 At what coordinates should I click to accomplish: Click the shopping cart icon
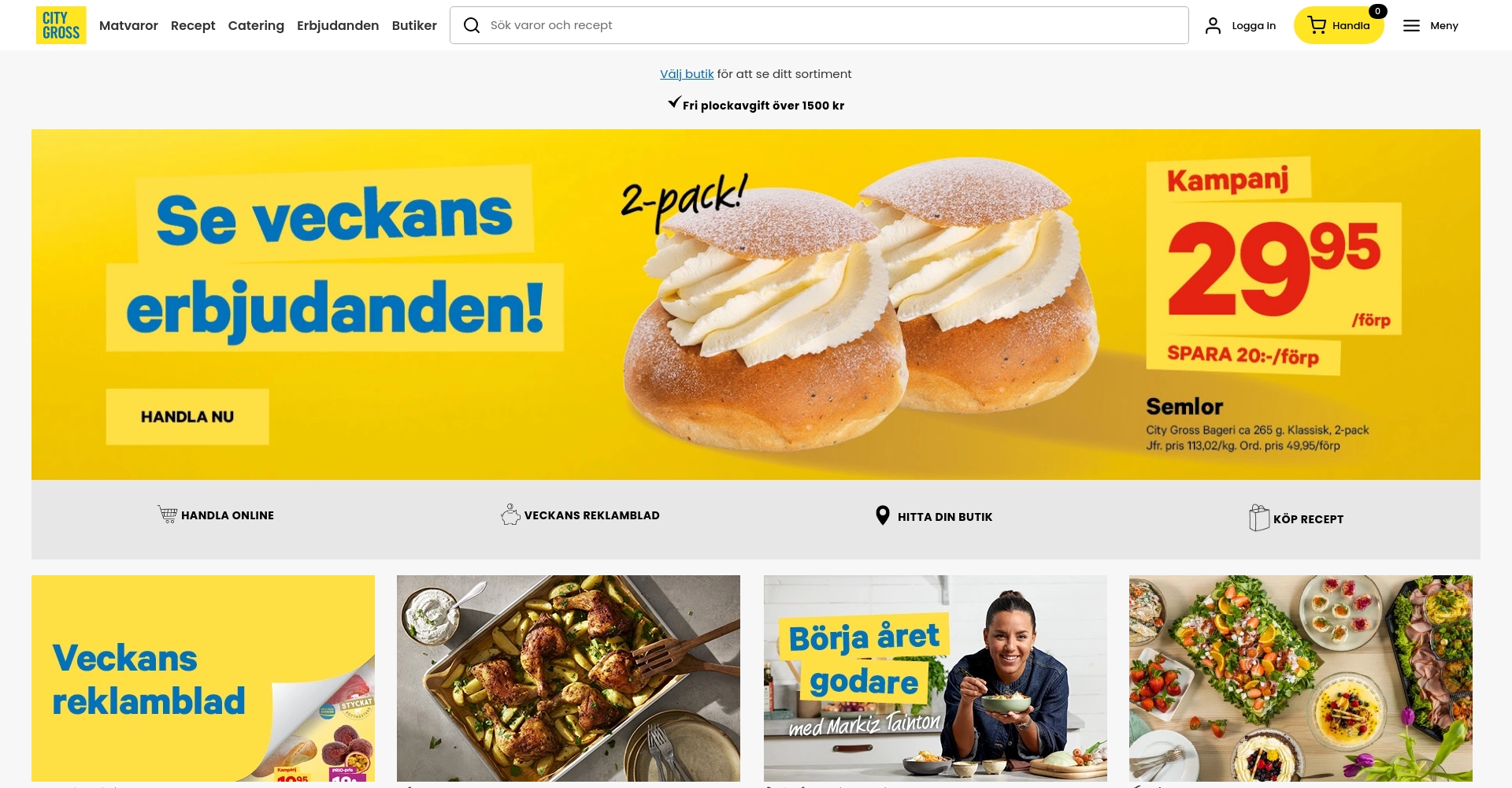(1317, 25)
